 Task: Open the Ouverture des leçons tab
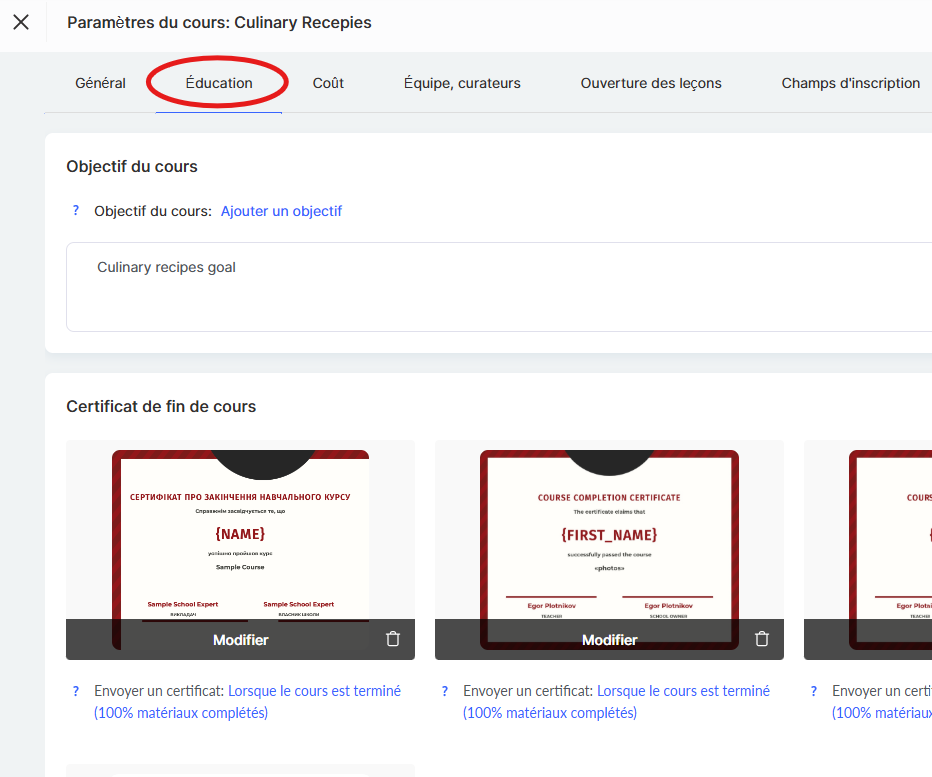tap(651, 83)
